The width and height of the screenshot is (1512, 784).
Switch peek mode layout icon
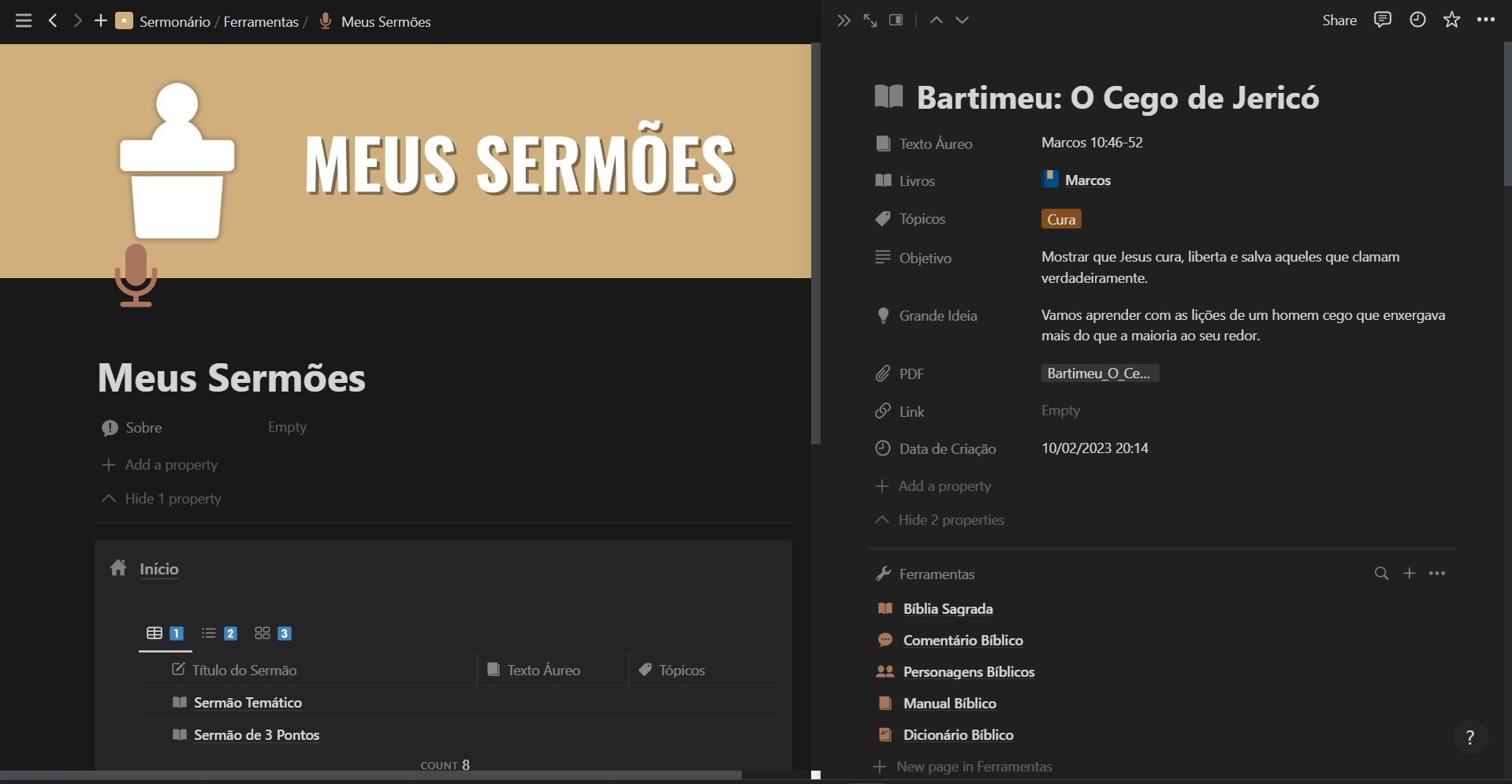pos(896,20)
